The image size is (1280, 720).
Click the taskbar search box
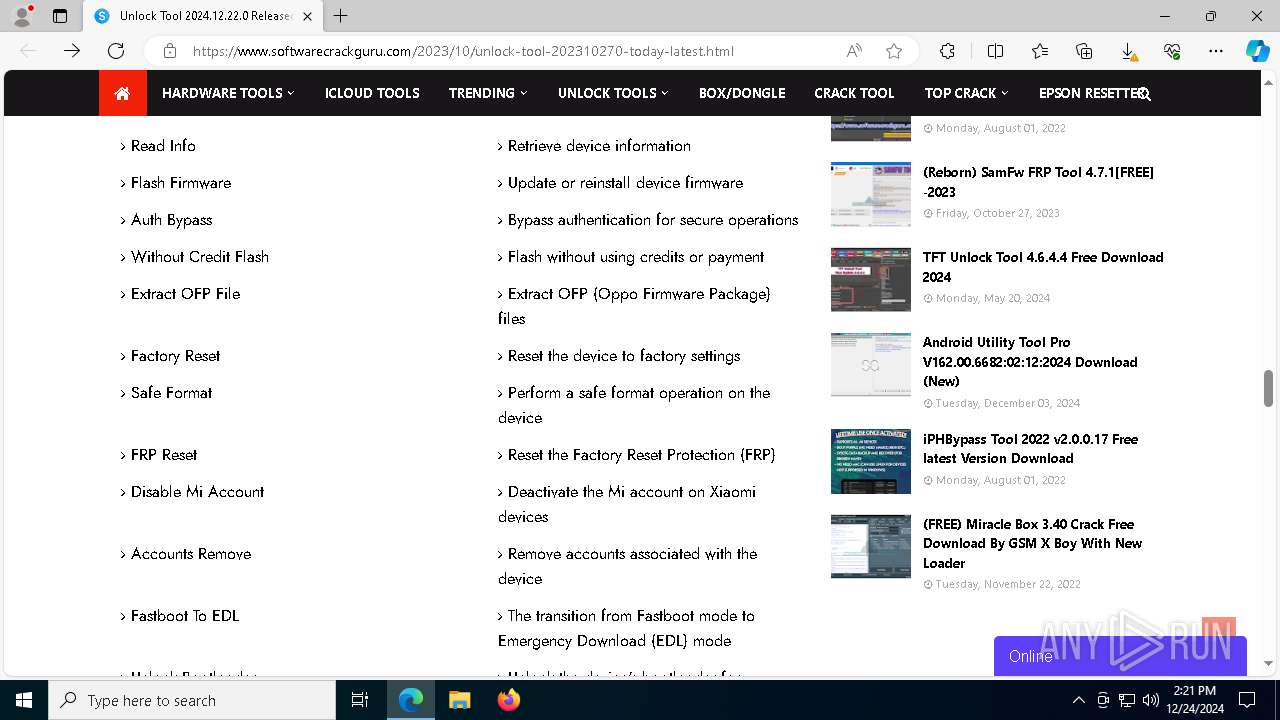(192, 700)
